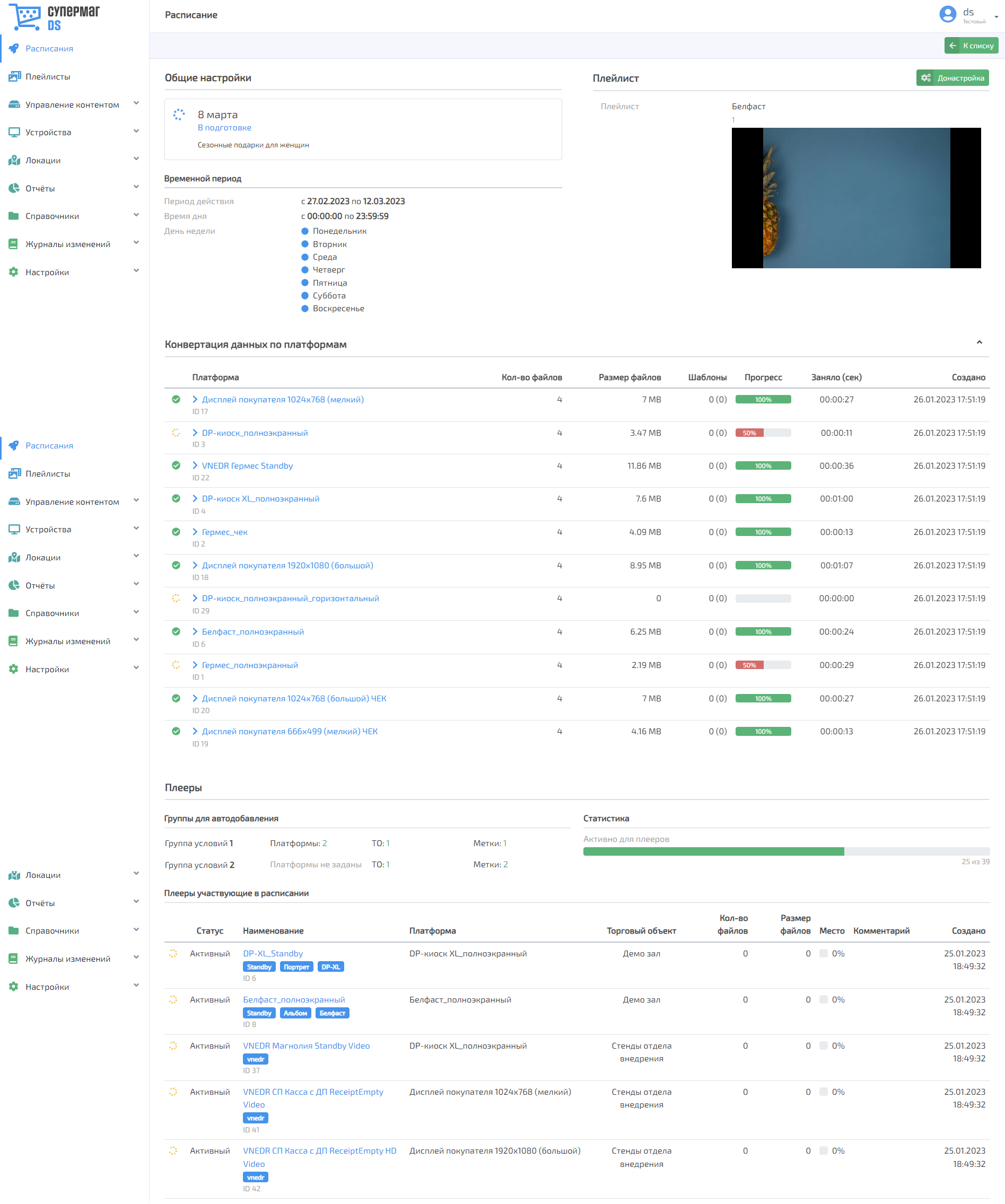The width and height of the screenshot is (1005, 1204).
Task: Click green check status for Дисплей покупателя 666x499 ЧЕК
Action: tap(176, 732)
